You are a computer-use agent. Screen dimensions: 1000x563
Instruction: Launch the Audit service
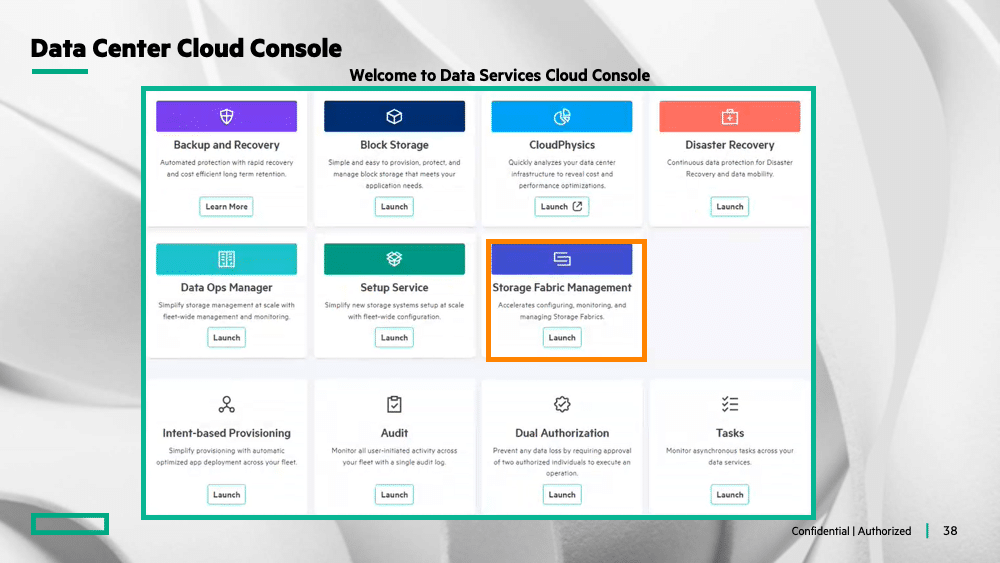[394, 495]
